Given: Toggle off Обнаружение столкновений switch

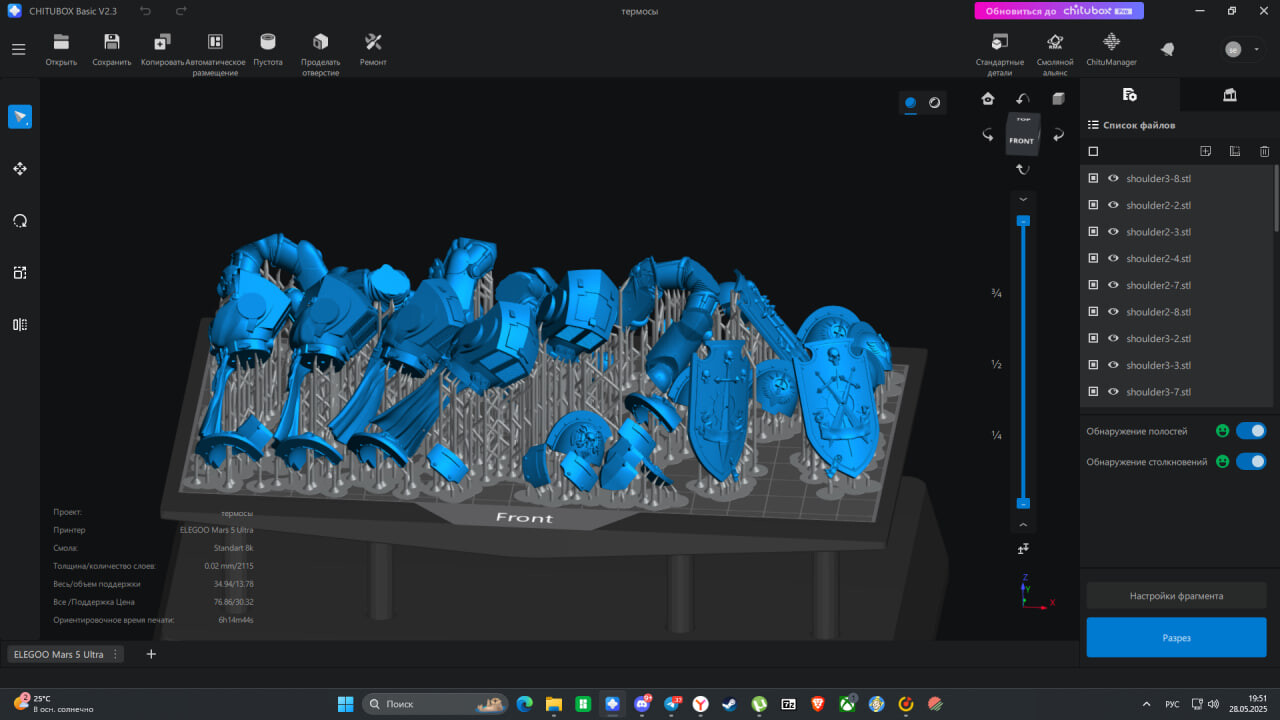Looking at the screenshot, I should click(1251, 462).
